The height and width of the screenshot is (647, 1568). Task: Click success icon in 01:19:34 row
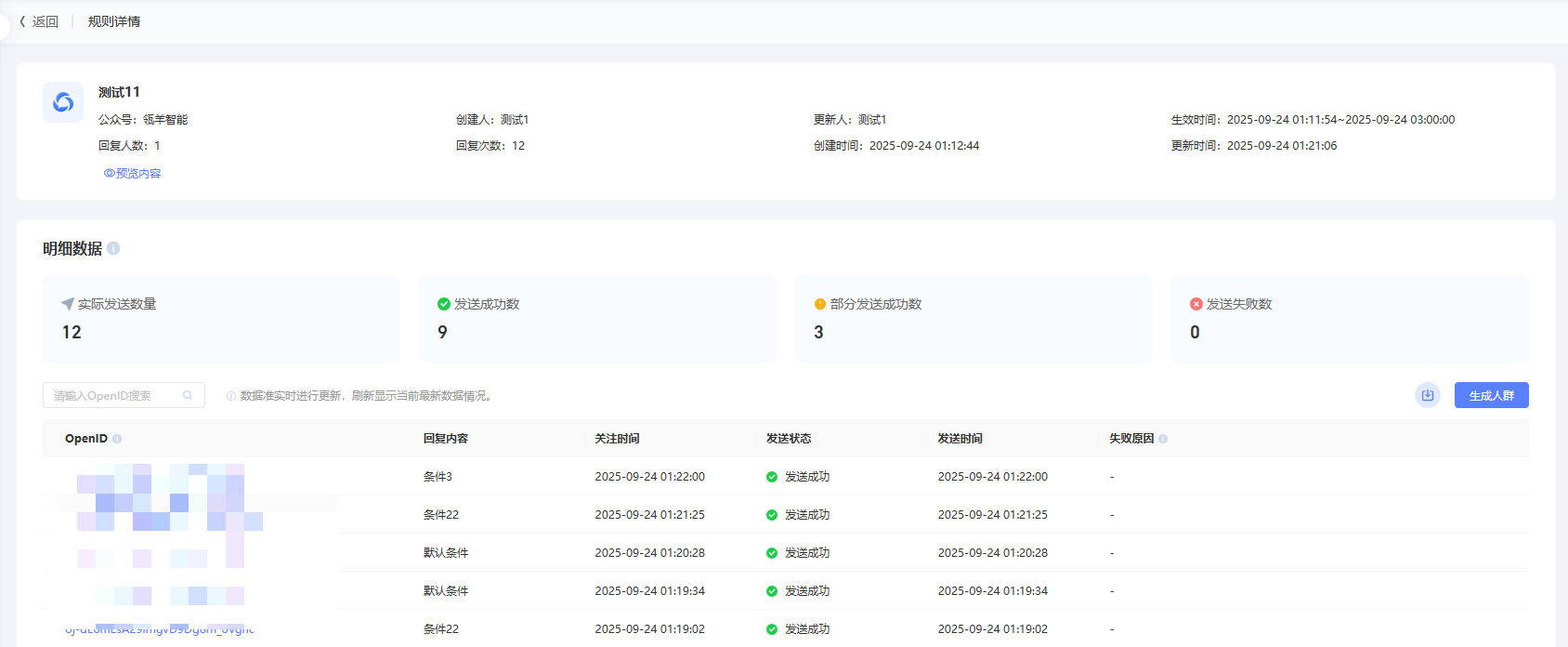coord(772,591)
